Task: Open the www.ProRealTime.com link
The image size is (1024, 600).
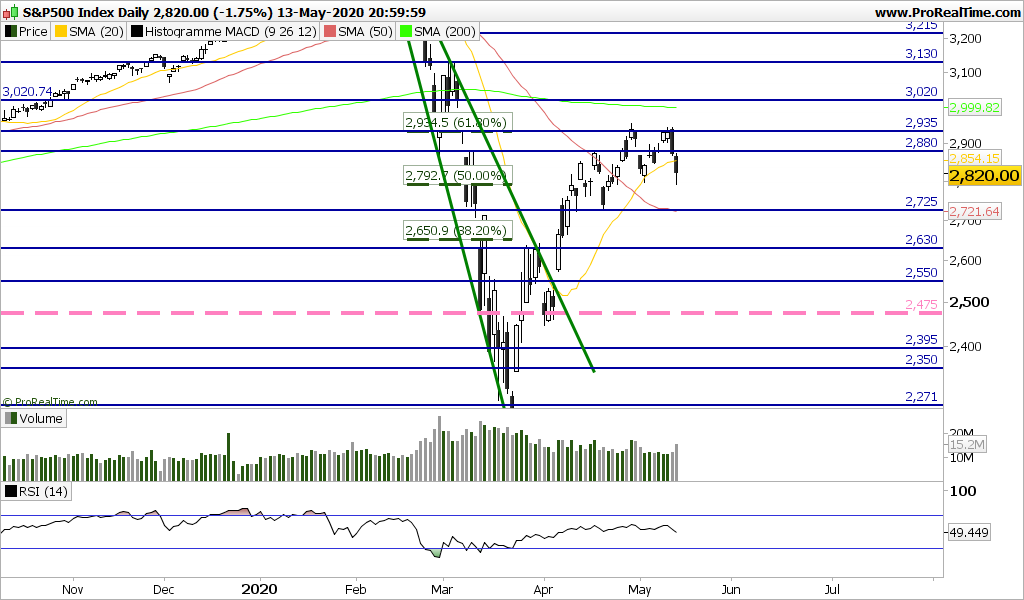Action: (947, 12)
